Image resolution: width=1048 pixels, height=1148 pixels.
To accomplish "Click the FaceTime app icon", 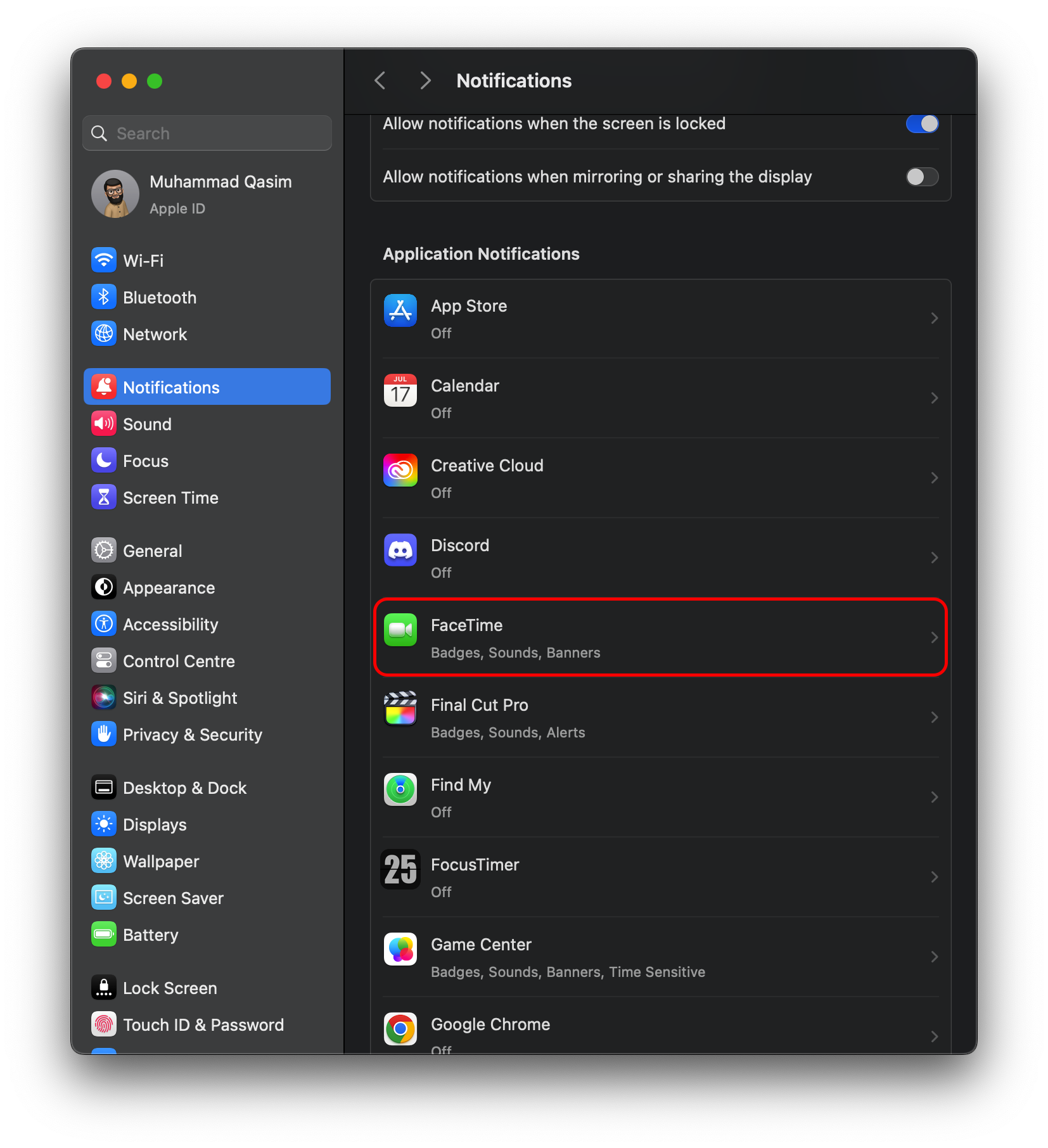I will coord(400,630).
